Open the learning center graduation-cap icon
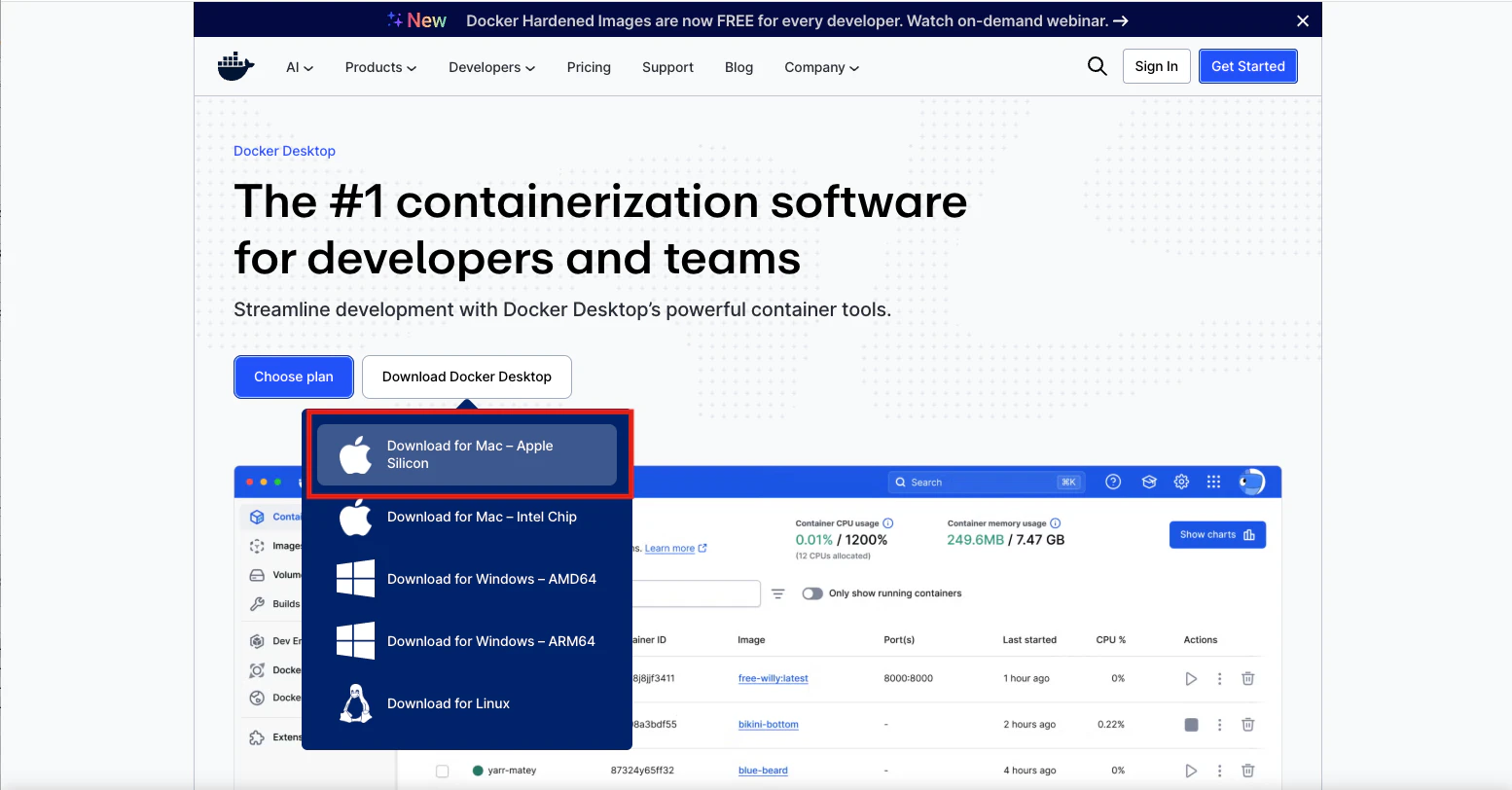 click(x=1148, y=482)
